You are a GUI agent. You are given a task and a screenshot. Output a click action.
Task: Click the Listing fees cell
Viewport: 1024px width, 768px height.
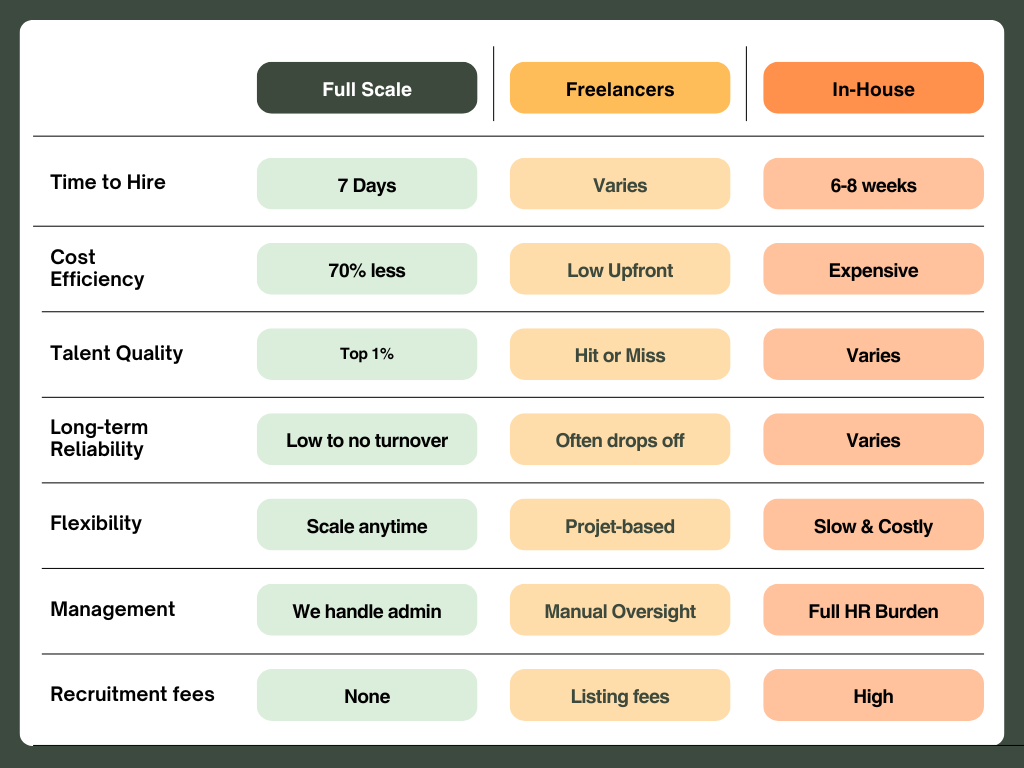620,695
